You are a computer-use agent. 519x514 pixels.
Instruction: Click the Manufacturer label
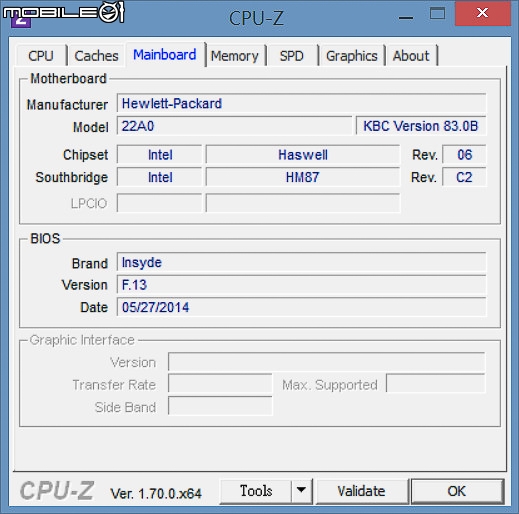67,105
